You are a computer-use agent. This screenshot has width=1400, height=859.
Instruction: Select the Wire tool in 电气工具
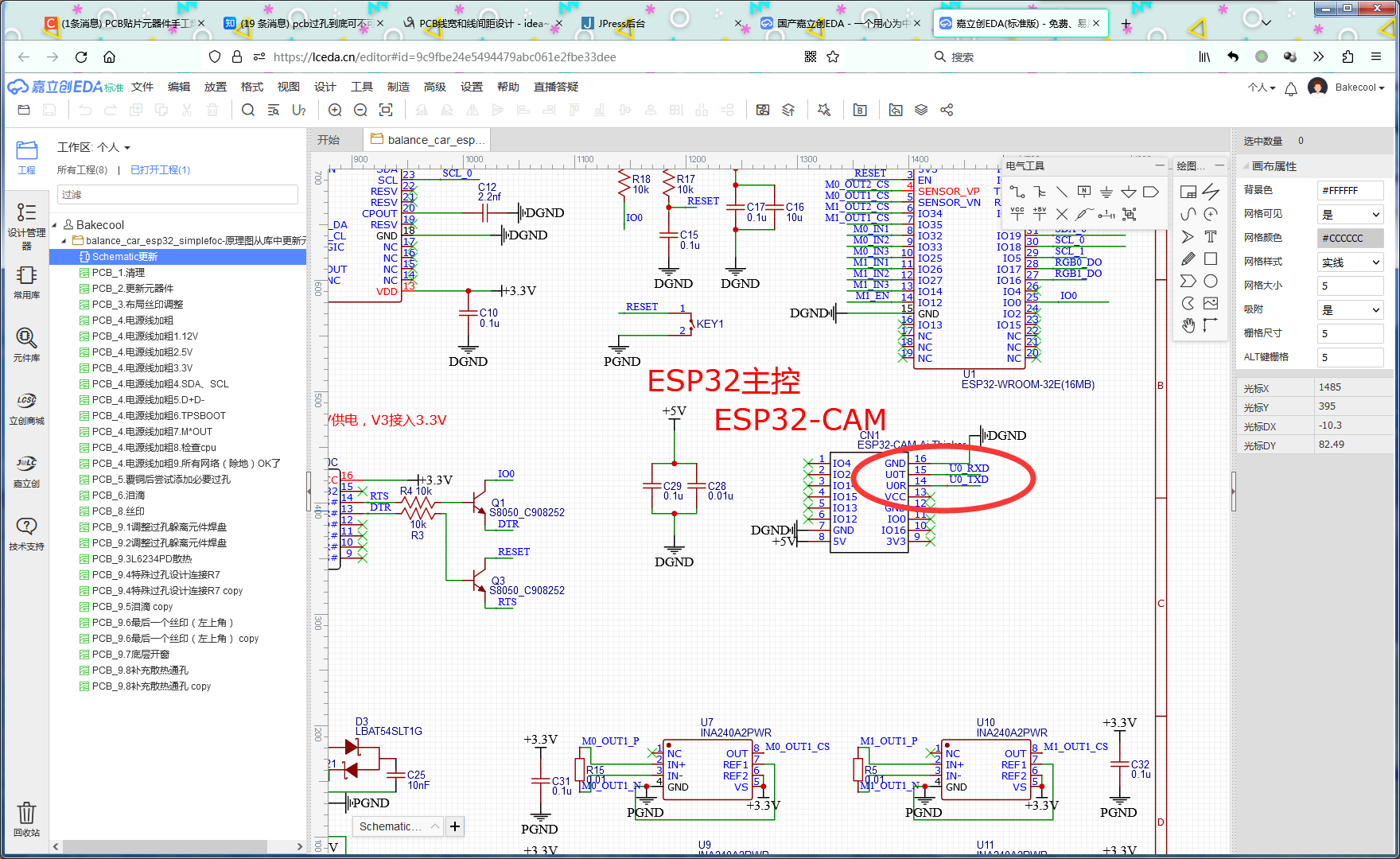pos(1017,192)
